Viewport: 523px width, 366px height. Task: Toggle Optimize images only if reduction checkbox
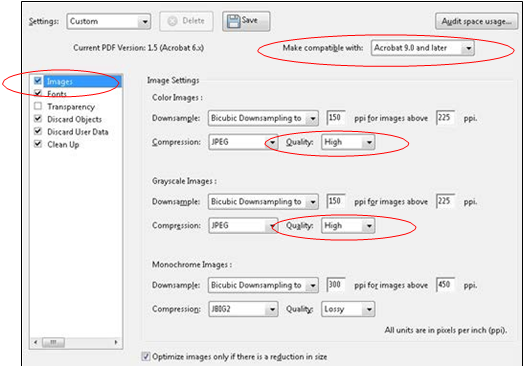coord(145,357)
